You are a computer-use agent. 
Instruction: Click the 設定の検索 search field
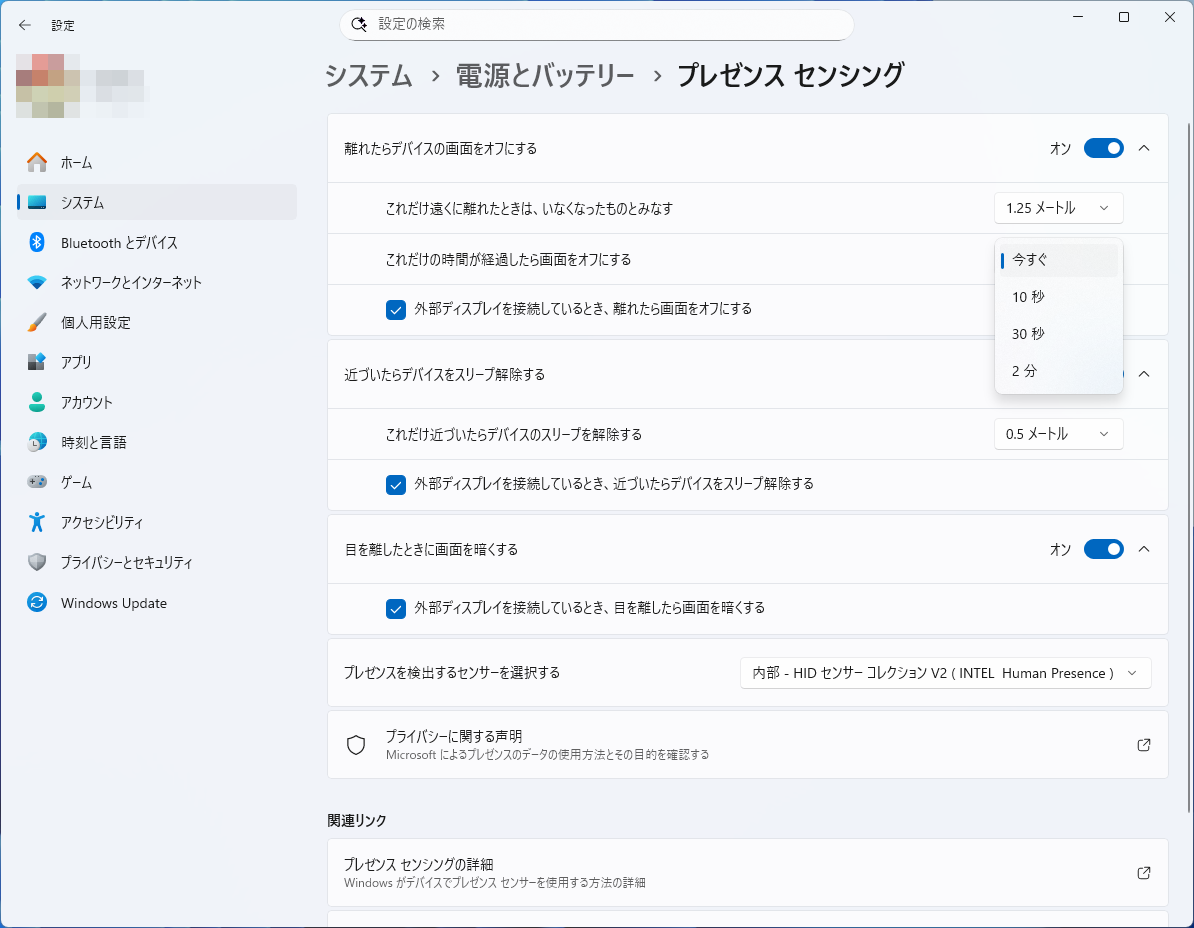click(596, 25)
